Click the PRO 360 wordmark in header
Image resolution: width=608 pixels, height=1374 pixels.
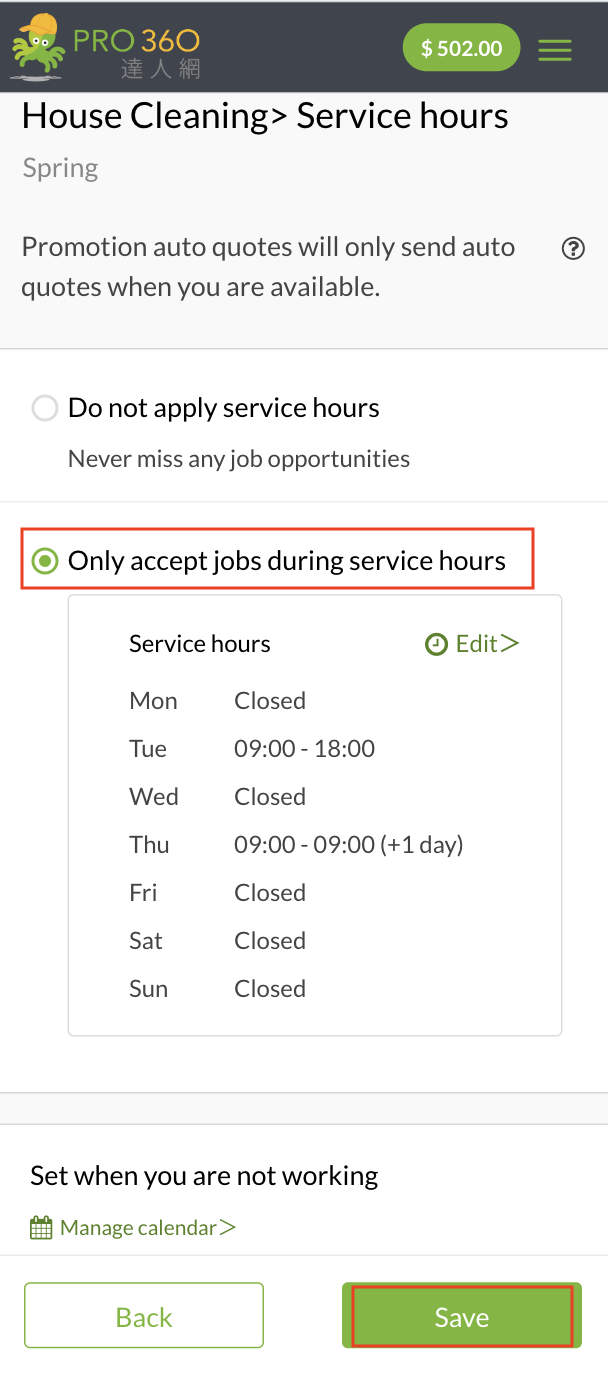[137, 41]
